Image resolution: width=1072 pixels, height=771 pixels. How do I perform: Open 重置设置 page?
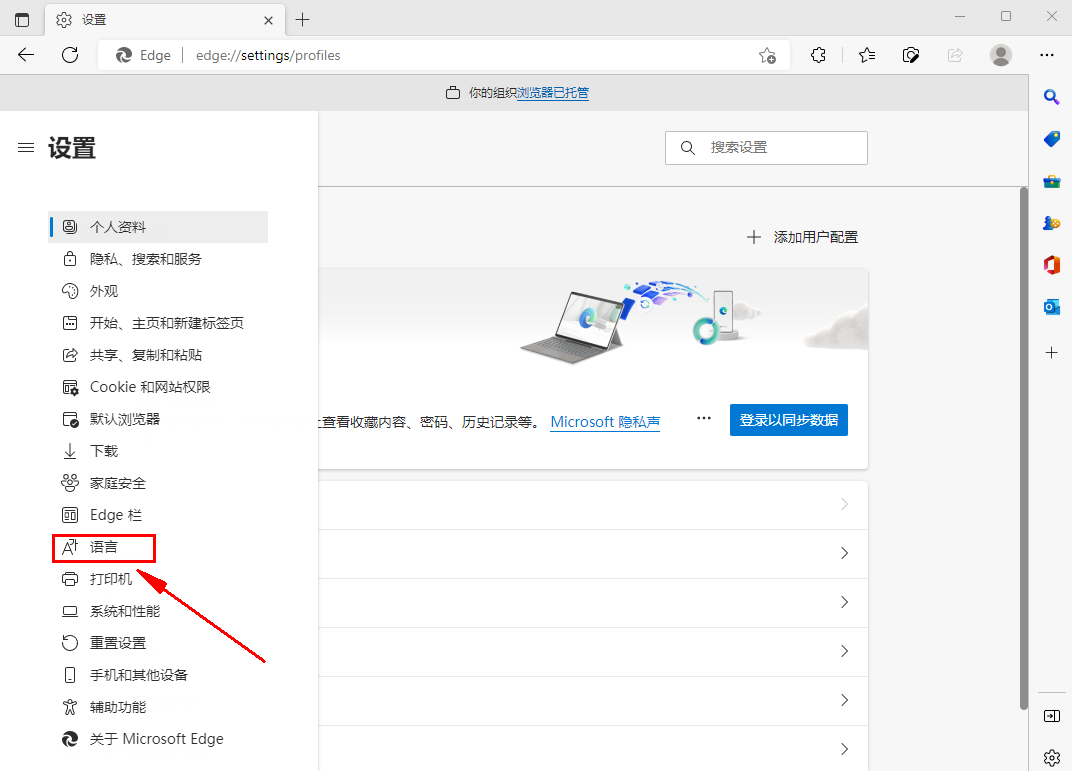(159, 643)
